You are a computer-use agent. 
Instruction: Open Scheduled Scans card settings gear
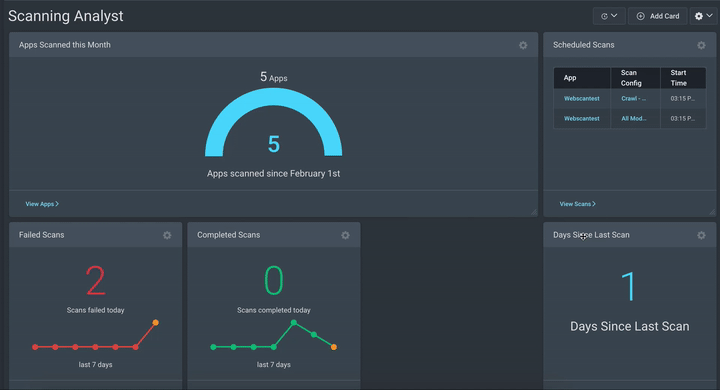701,45
